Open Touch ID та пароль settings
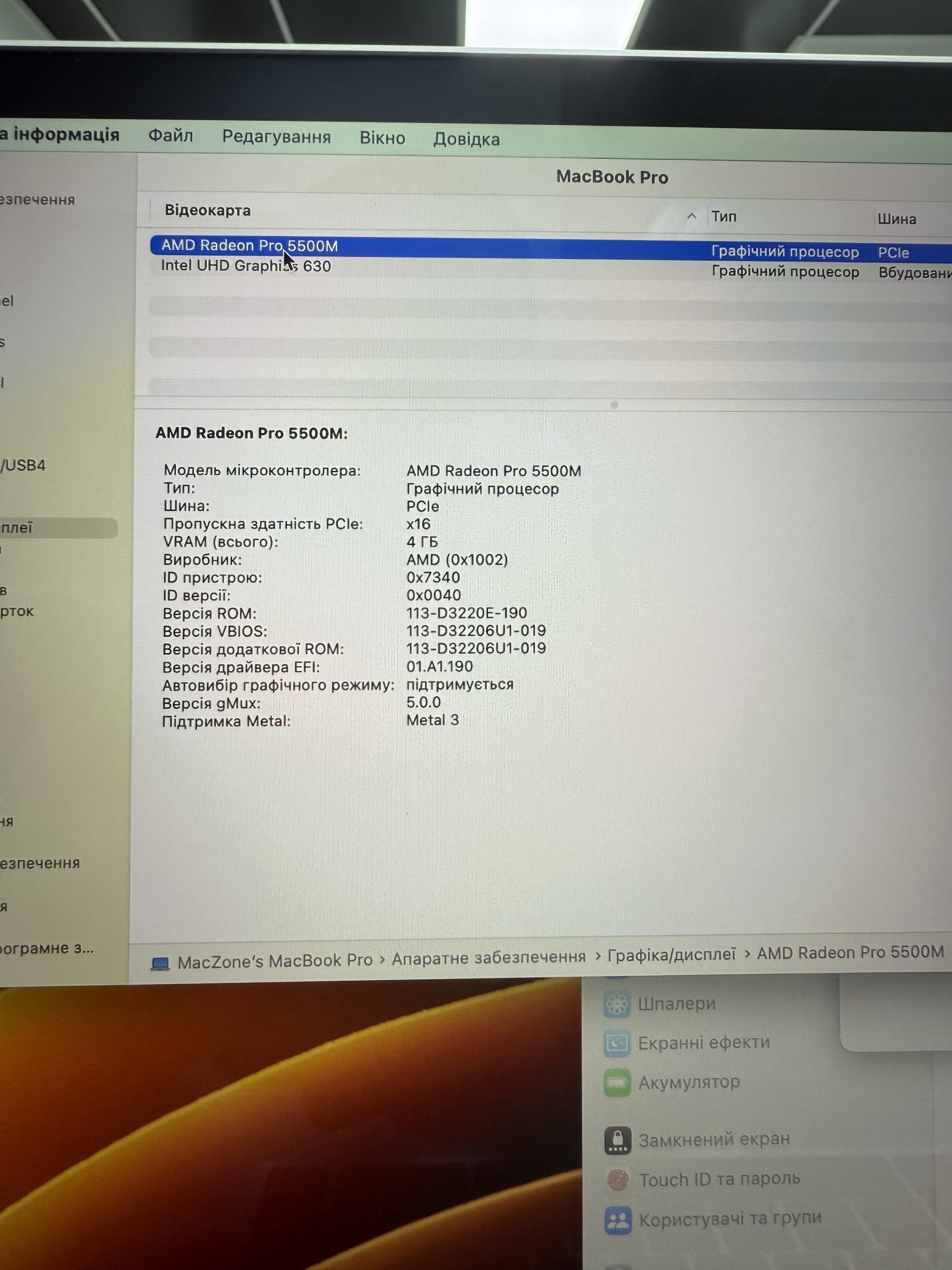Viewport: 952px width, 1270px height. tap(719, 1179)
